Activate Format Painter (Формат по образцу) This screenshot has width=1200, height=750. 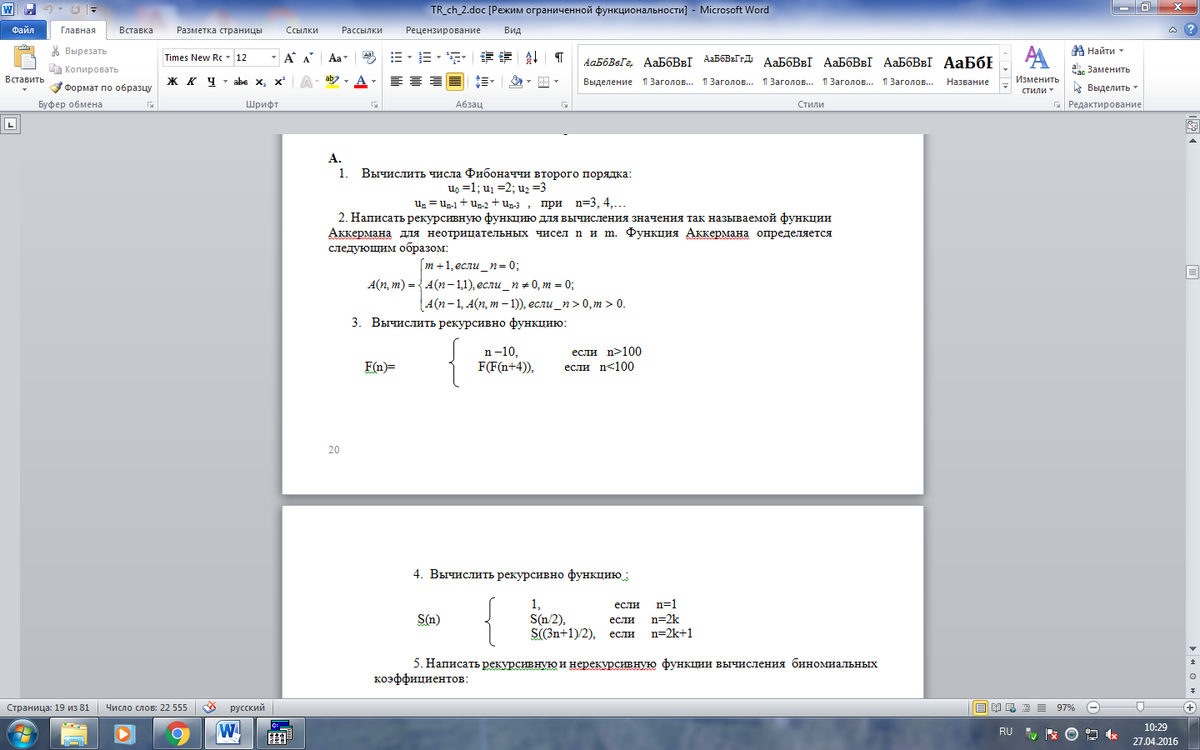click(x=99, y=87)
